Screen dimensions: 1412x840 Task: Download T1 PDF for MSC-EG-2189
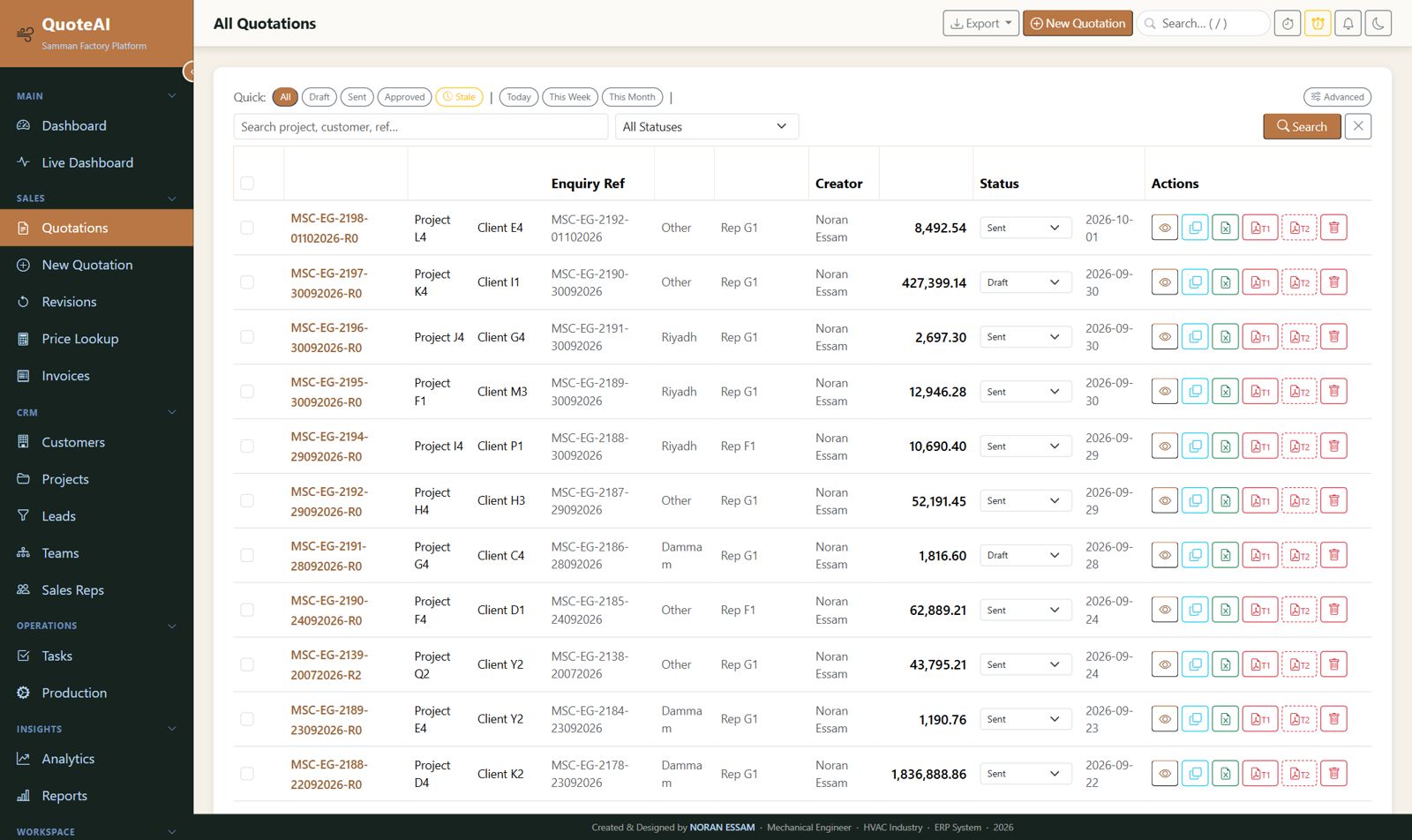pyautogui.click(x=1259, y=719)
